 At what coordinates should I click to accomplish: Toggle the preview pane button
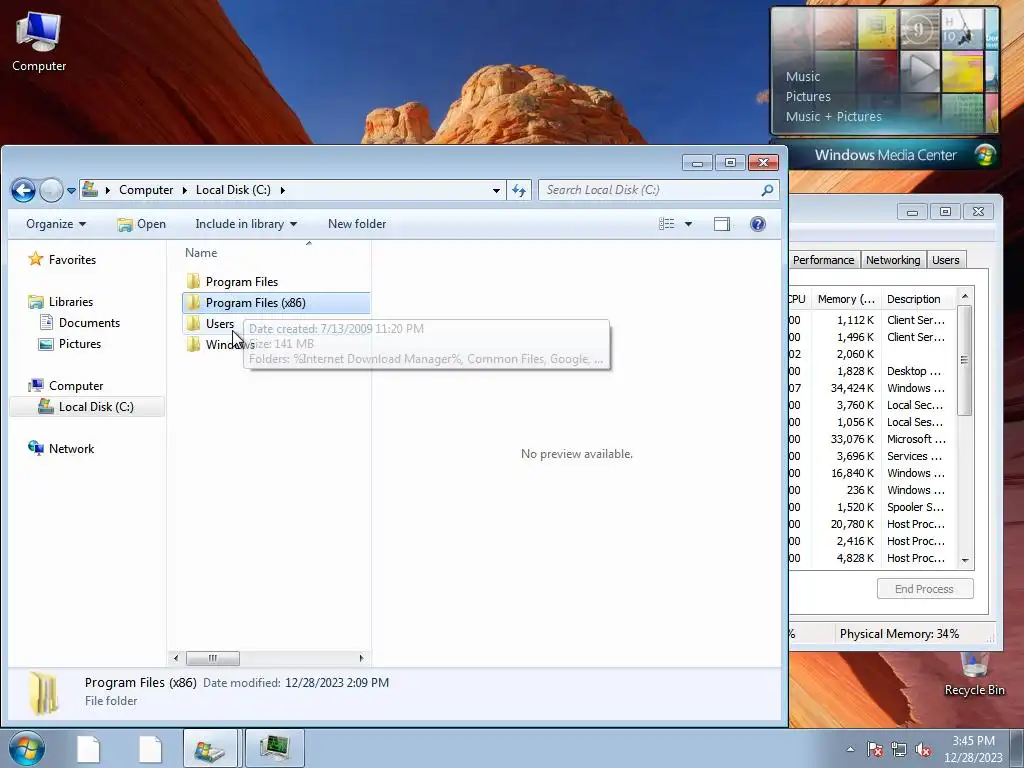point(722,224)
